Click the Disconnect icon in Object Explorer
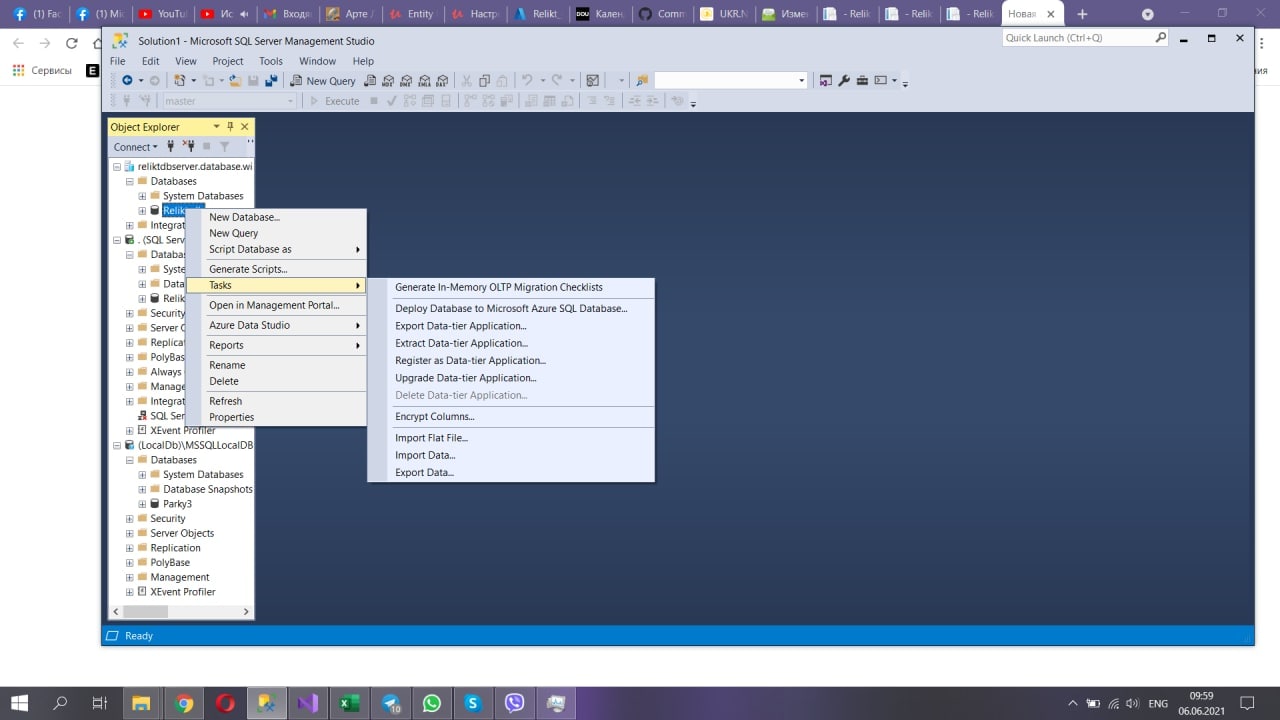 tap(188, 146)
